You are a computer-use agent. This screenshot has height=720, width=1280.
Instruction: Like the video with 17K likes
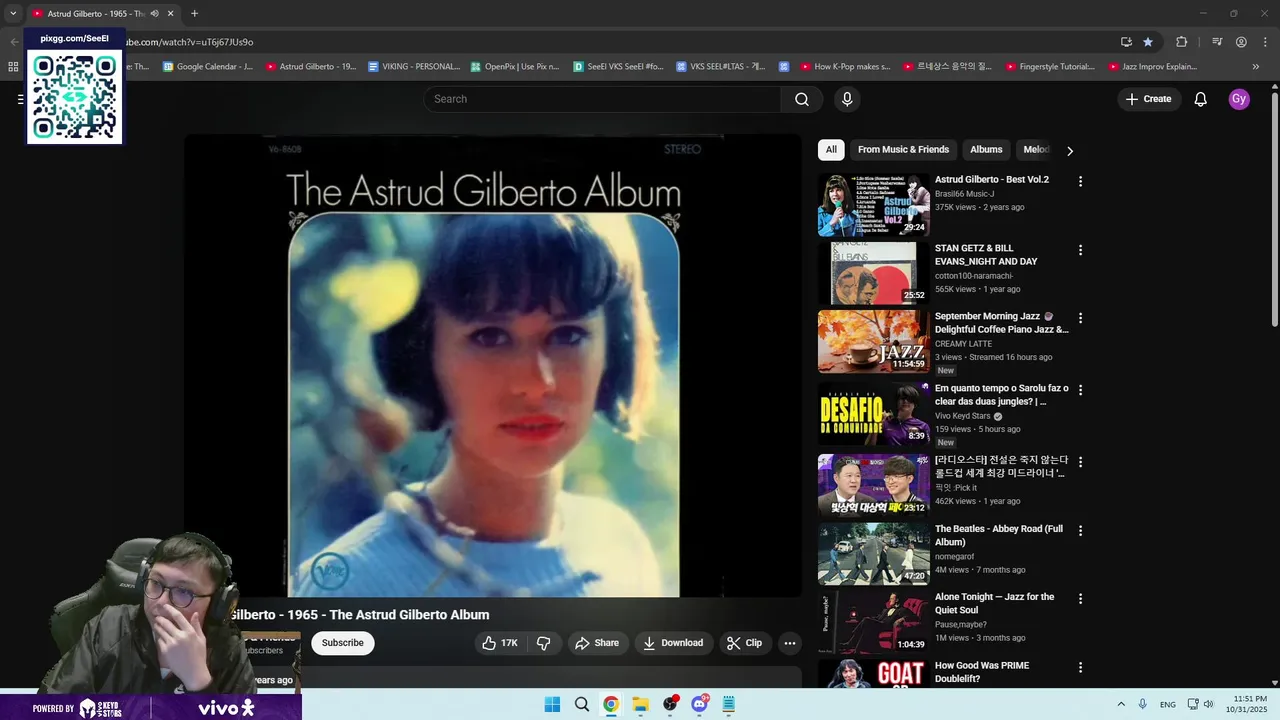tap(500, 643)
